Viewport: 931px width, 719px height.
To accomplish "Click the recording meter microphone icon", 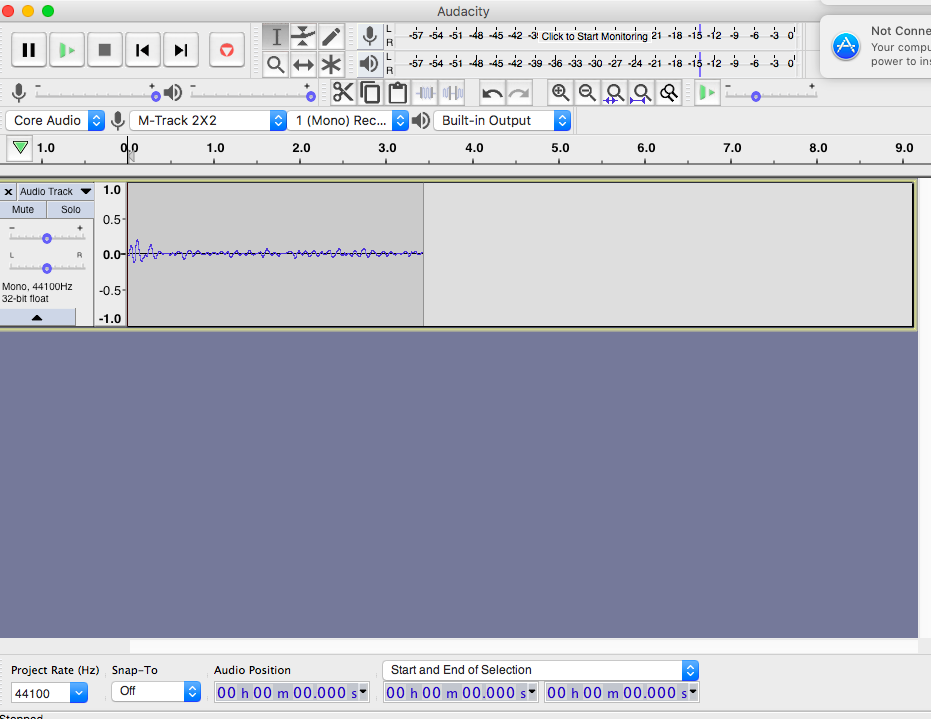I will tap(369, 36).
